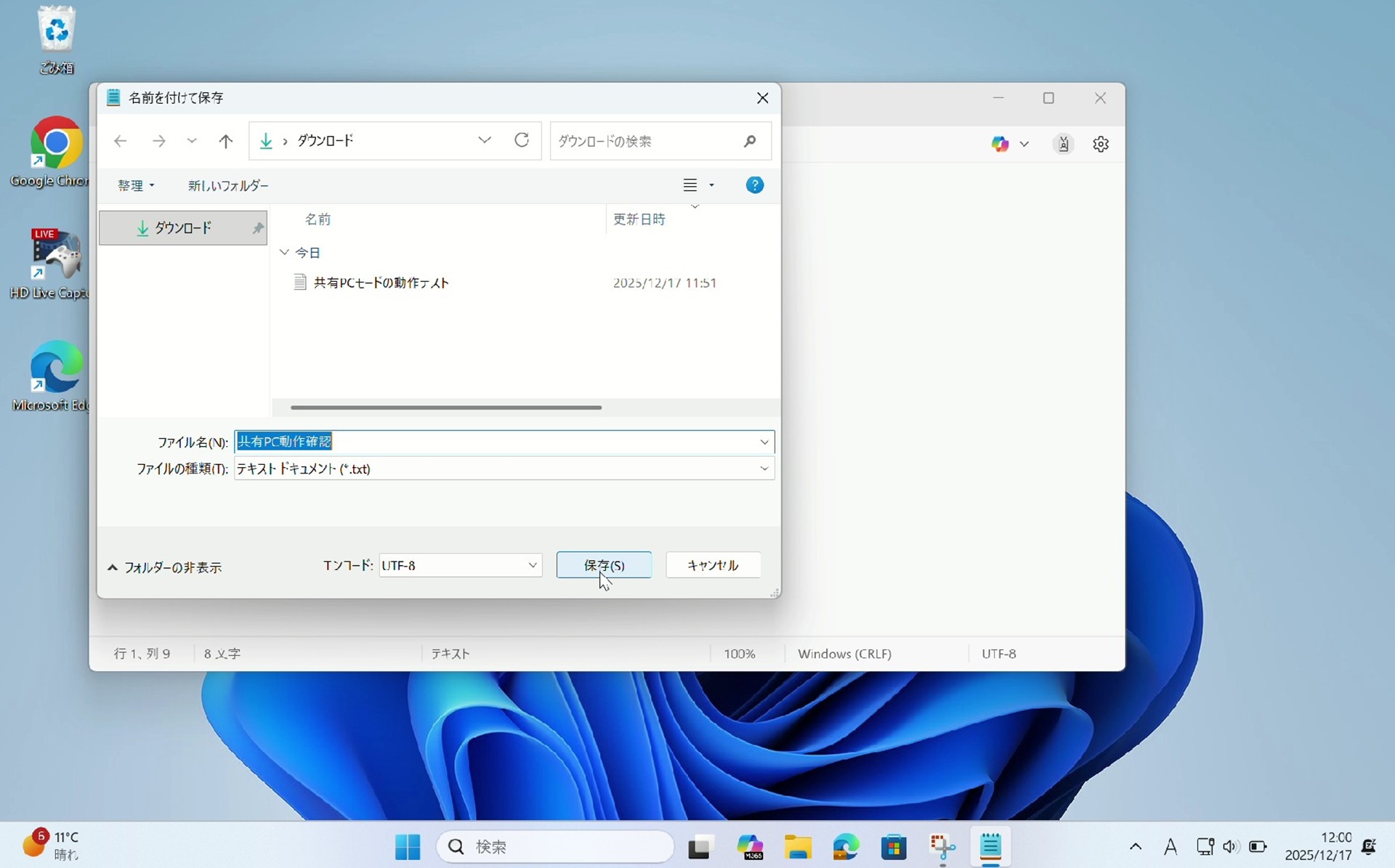Expand the ファイルの種類 dropdown
The image size is (1395, 868).
(x=764, y=469)
